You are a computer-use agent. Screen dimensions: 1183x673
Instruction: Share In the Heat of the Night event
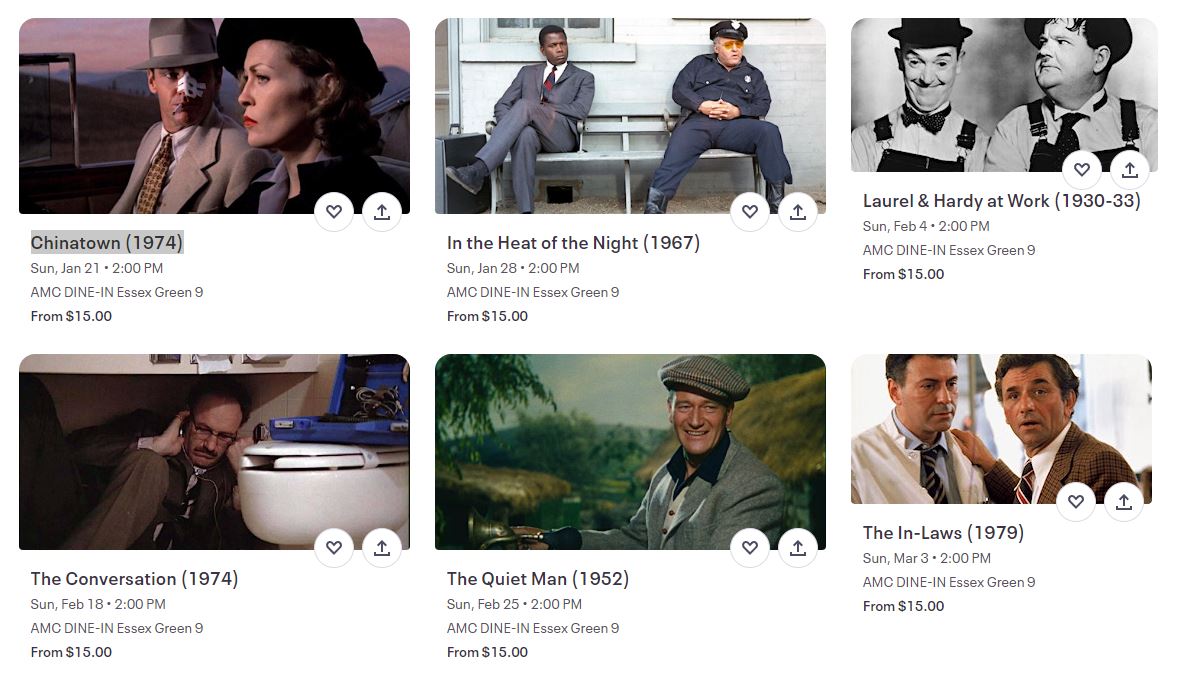798,212
